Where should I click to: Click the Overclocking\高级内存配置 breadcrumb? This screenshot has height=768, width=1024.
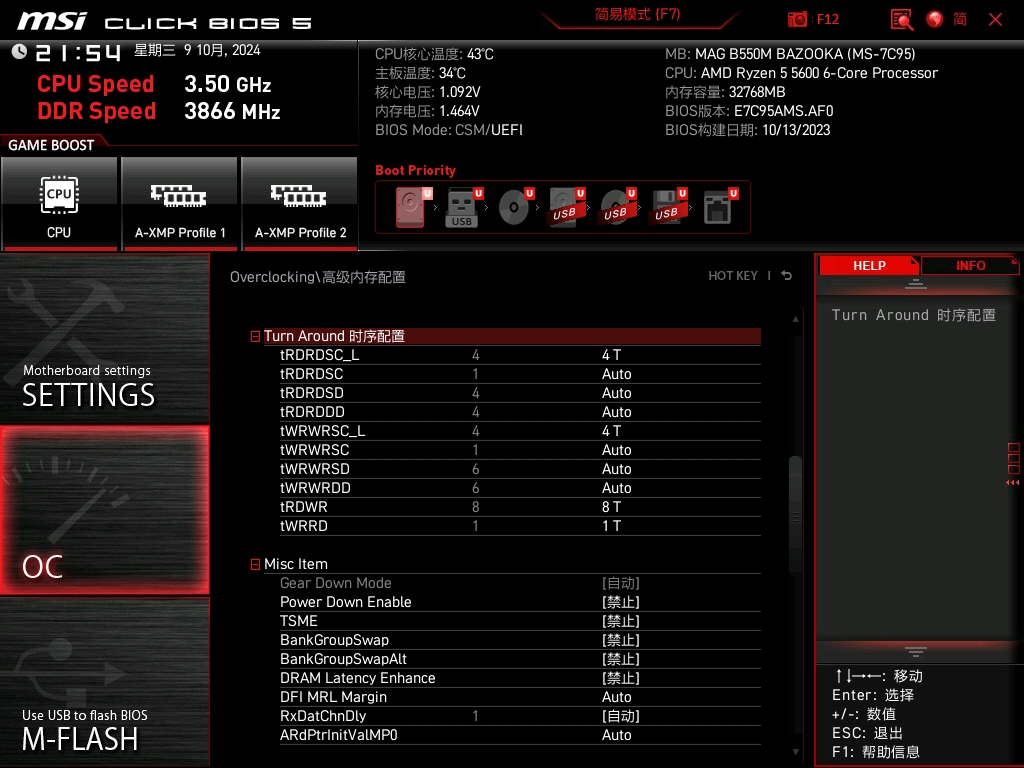click(317, 277)
